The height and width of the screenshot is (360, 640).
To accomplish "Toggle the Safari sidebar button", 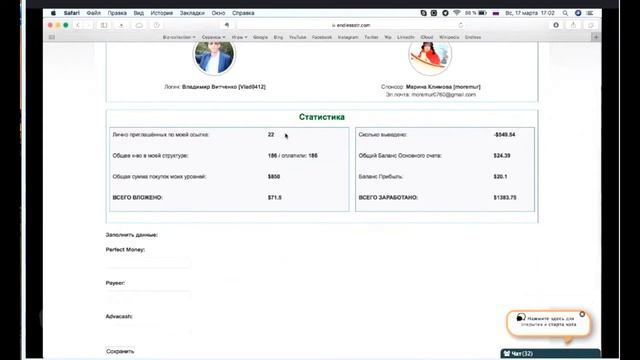I will coord(104,25).
